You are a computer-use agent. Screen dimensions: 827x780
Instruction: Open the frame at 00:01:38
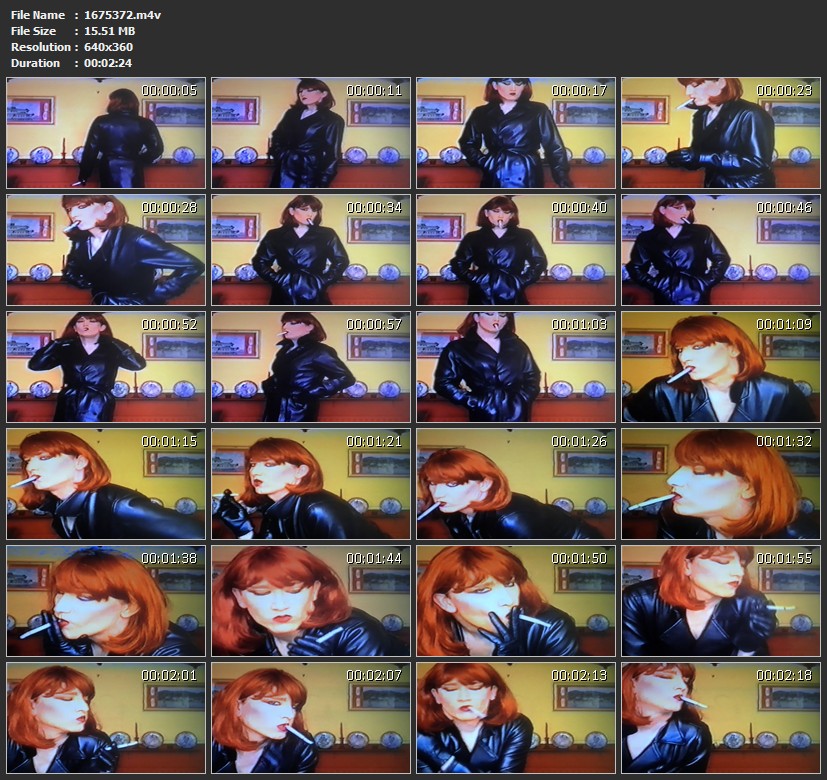click(x=106, y=600)
